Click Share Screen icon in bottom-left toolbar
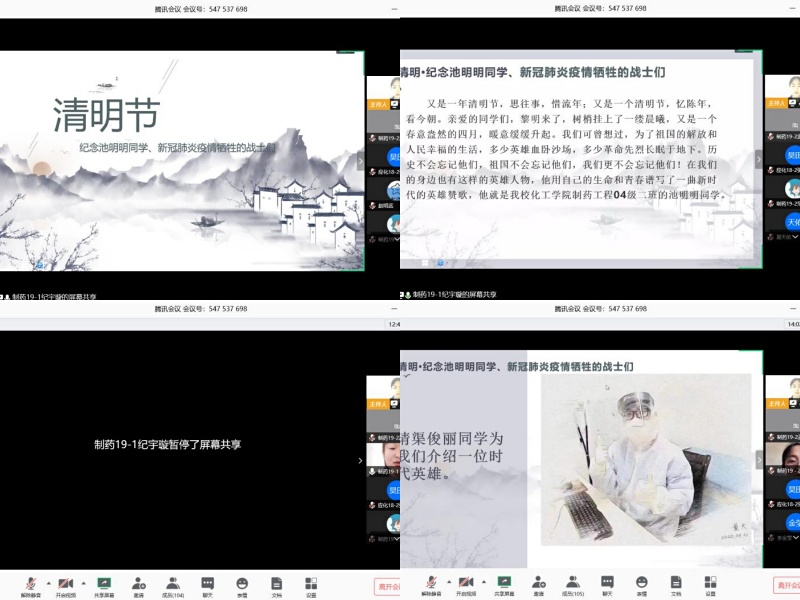The image size is (800, 600). [104, 583]
